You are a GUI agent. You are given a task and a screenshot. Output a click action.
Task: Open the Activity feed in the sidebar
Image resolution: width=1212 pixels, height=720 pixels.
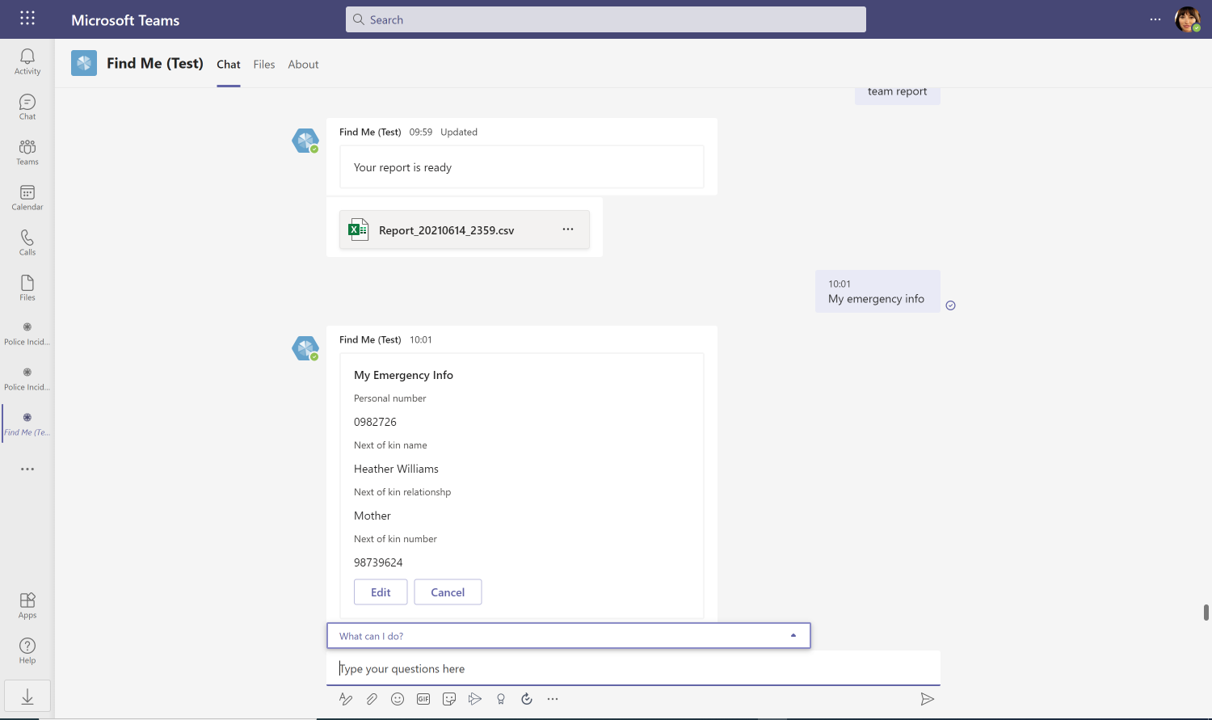coord(27,61)
